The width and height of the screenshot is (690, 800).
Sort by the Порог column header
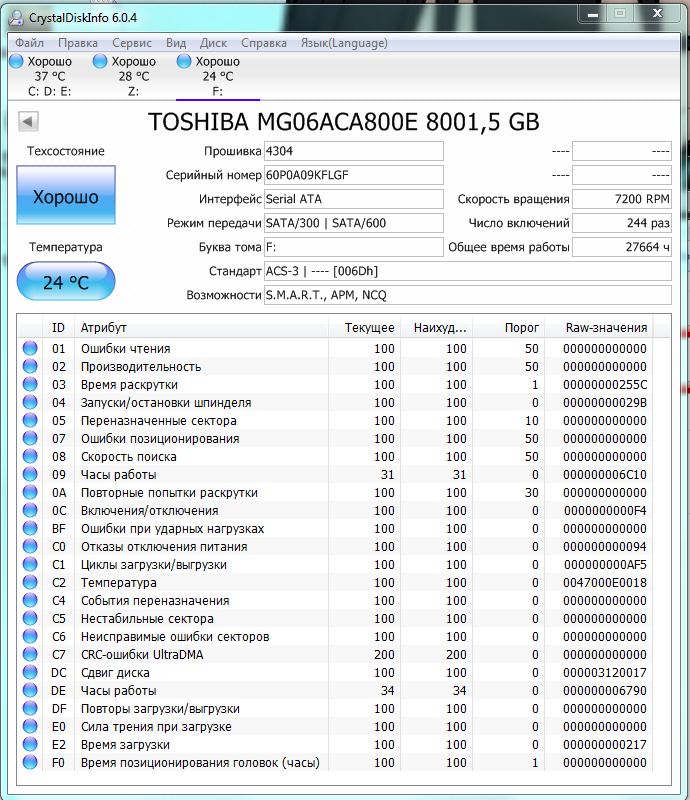[508, 328]
